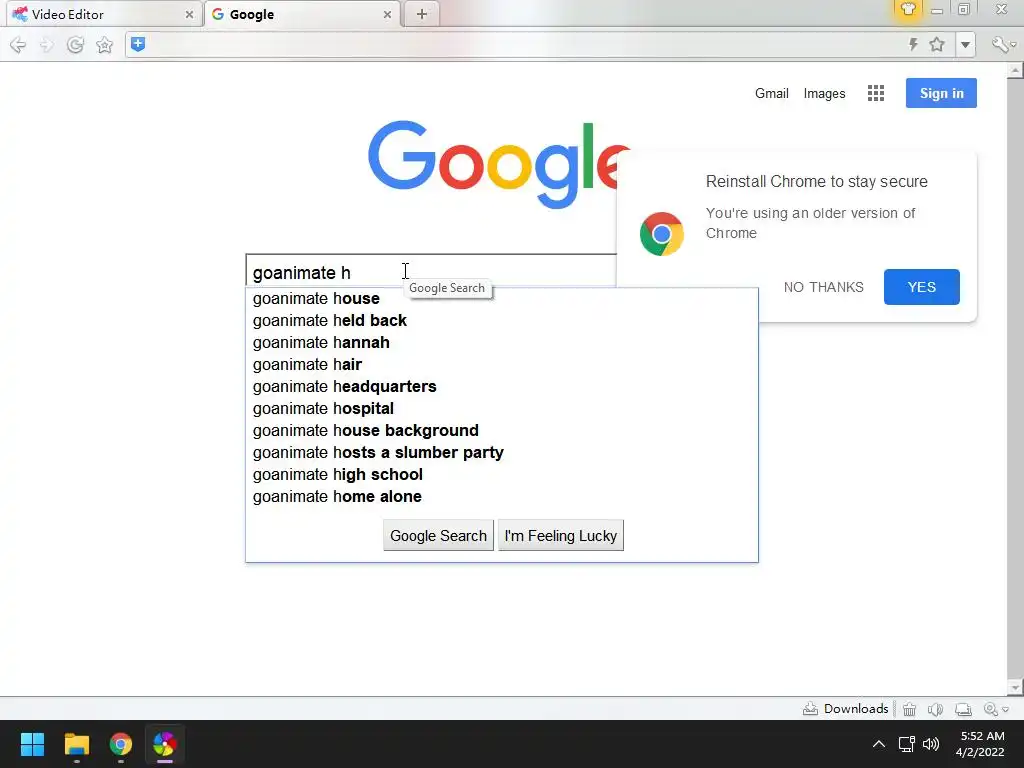This screenshot has width=1024, height=768.
Task: Open File Explorer from the taskbar
Action: click(x=76, y=744)
